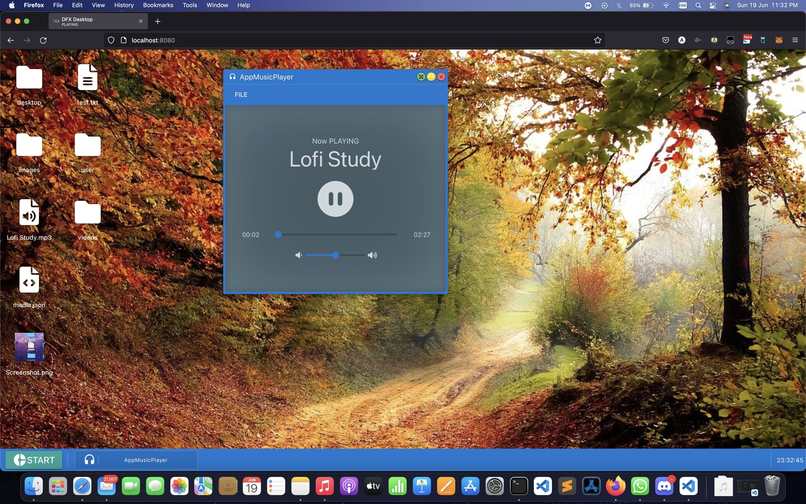806x504 pixels.
Task: Click the localhost address bar
Action: [x=355, y=40]
